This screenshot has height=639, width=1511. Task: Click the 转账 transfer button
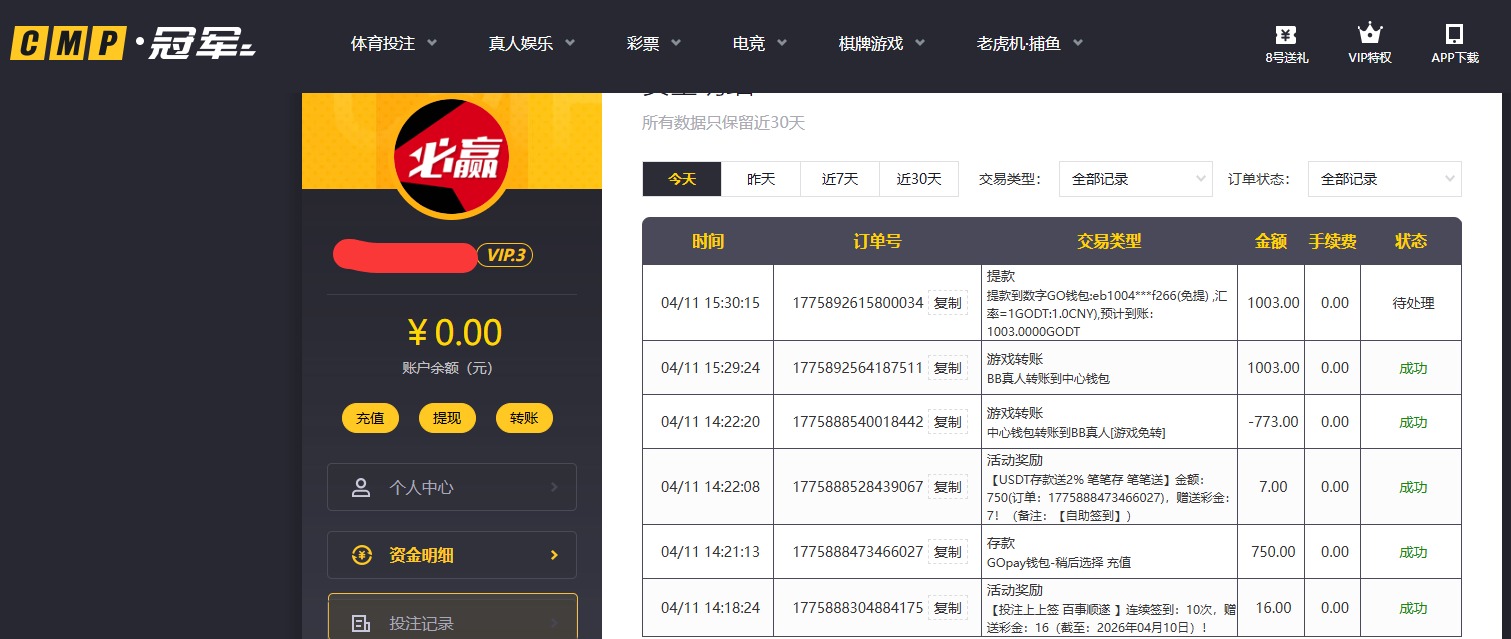tap(524, 418)
